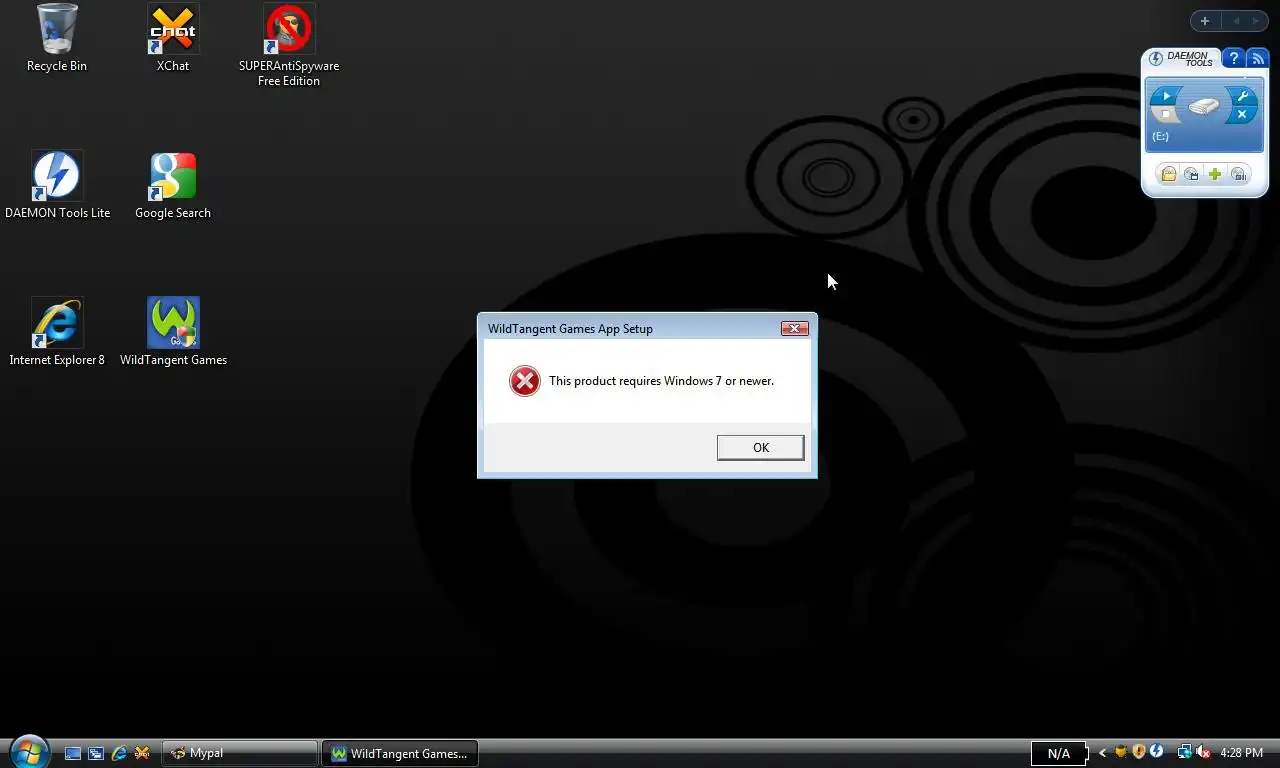Image resolution: width=1280 pixels, height=768 pixels.
Task: Launch XChat from Quick Launch
Action: point(142,753)
